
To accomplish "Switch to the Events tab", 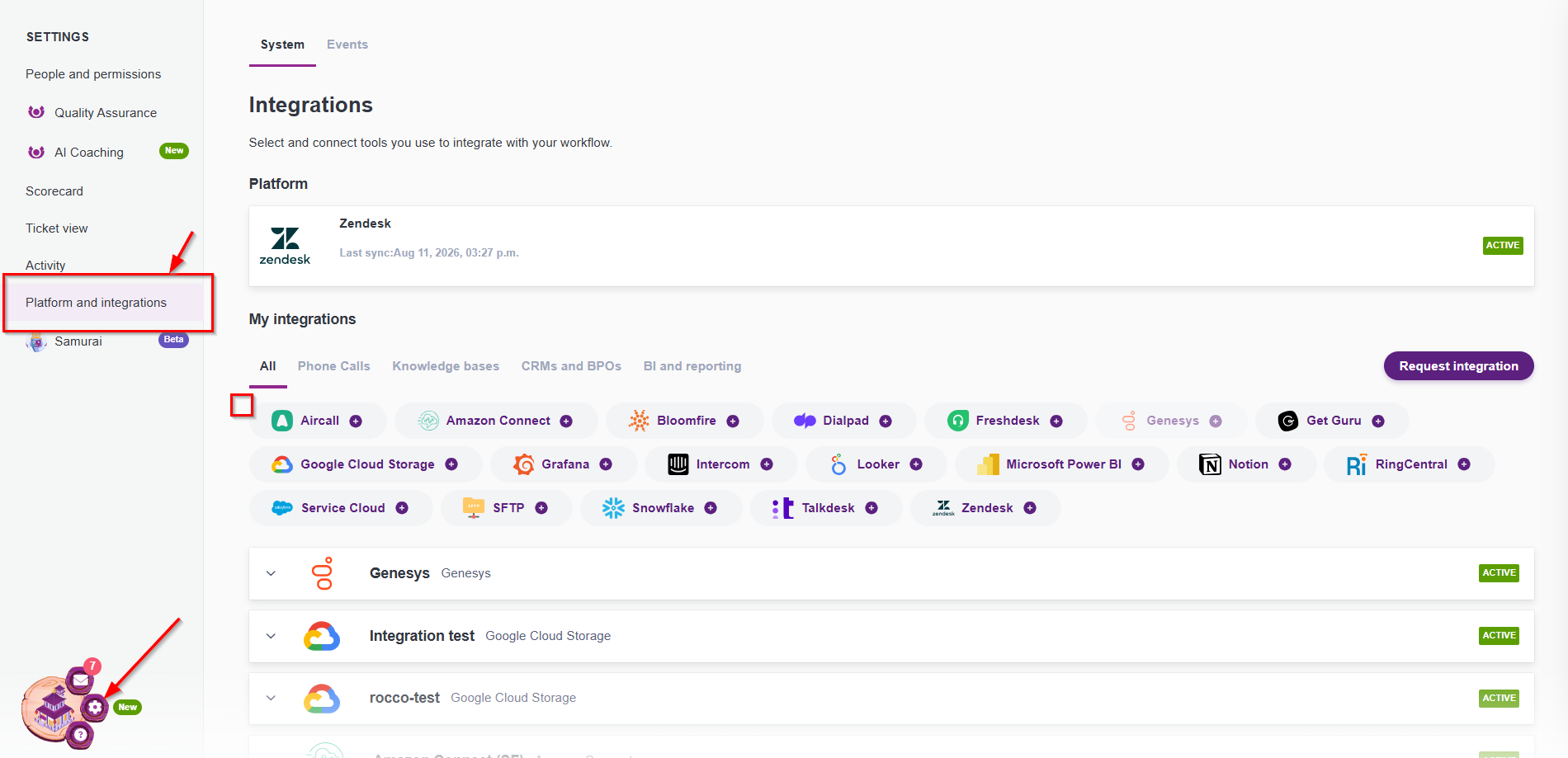I will (x=347, y=45).
